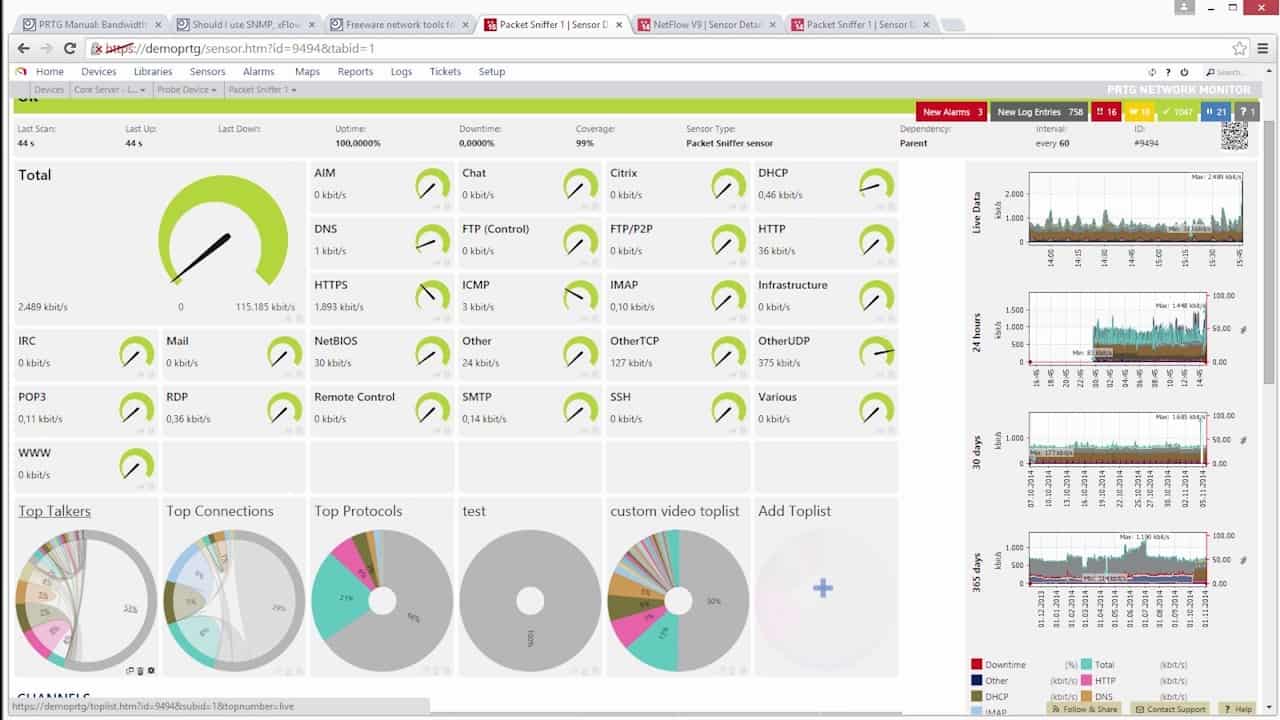The image size is (1280, 720).
Task: Open the Tickets menu
Action: click(x=445, y=71)
